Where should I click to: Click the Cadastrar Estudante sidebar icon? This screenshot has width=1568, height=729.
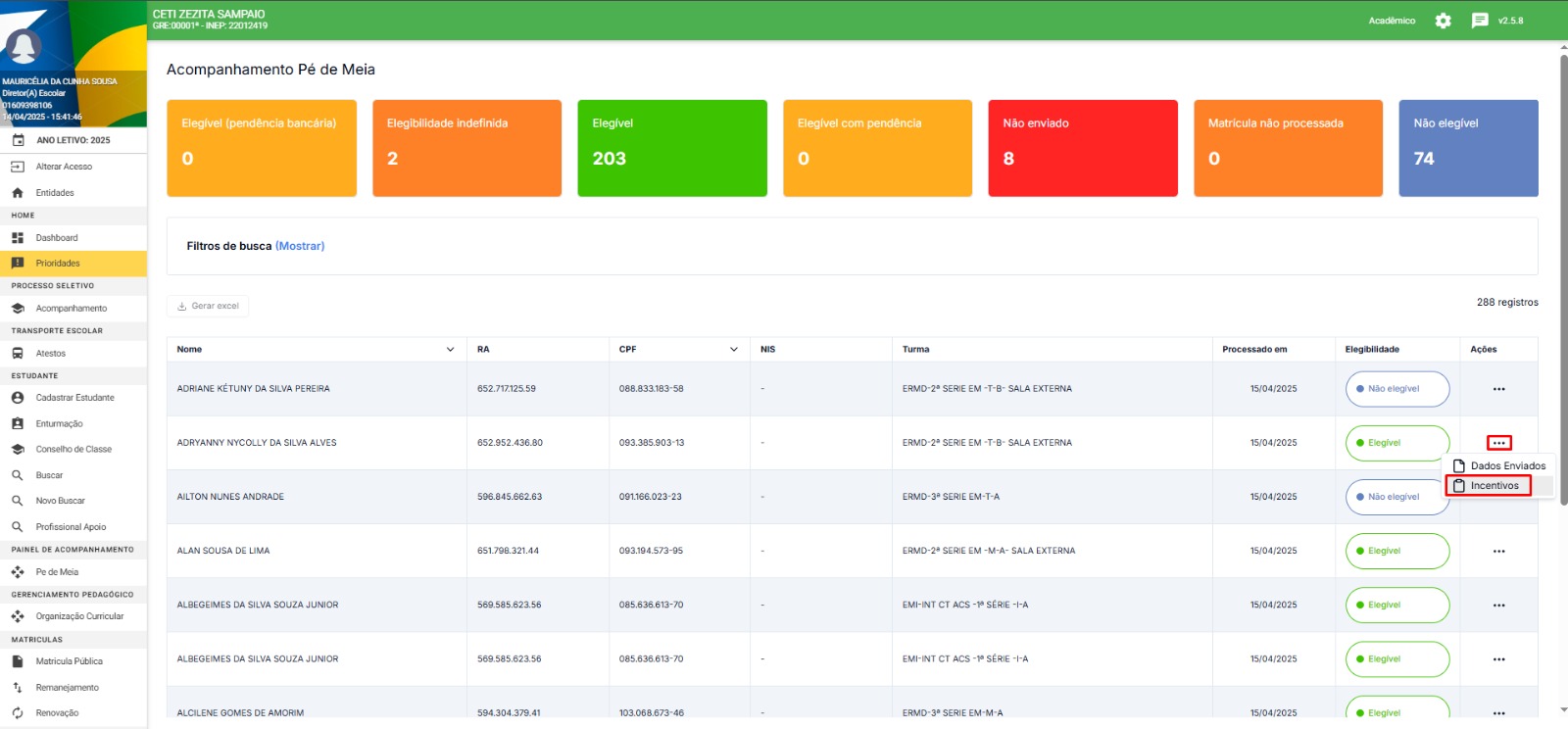18,398
